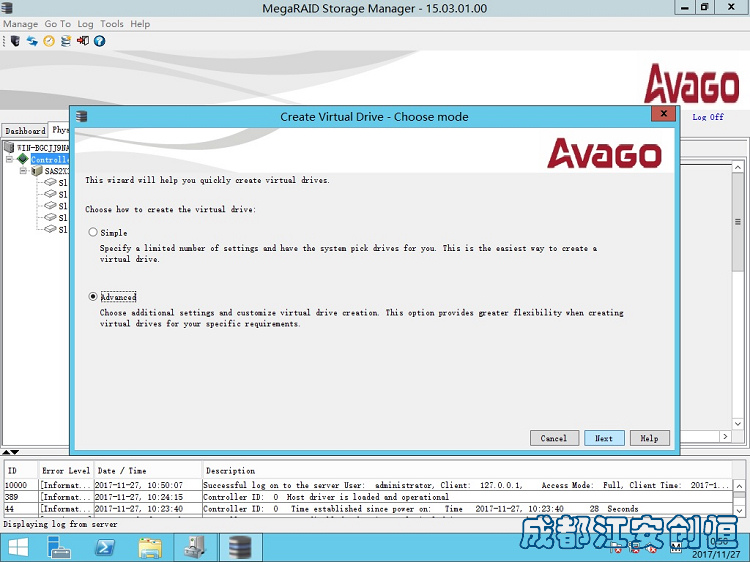Image resolution: width=750 pixels, height=562 pixels.
Task: Click the server icon in the toolbar
Action: [x=15, y=41]
